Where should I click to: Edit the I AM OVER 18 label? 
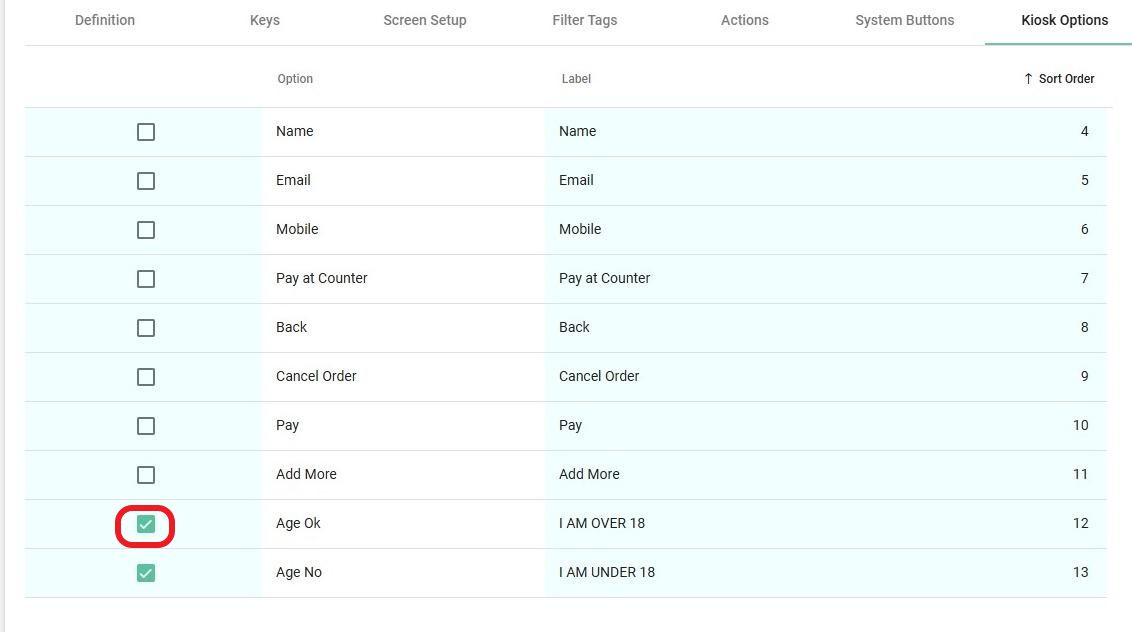coord(602,524)
